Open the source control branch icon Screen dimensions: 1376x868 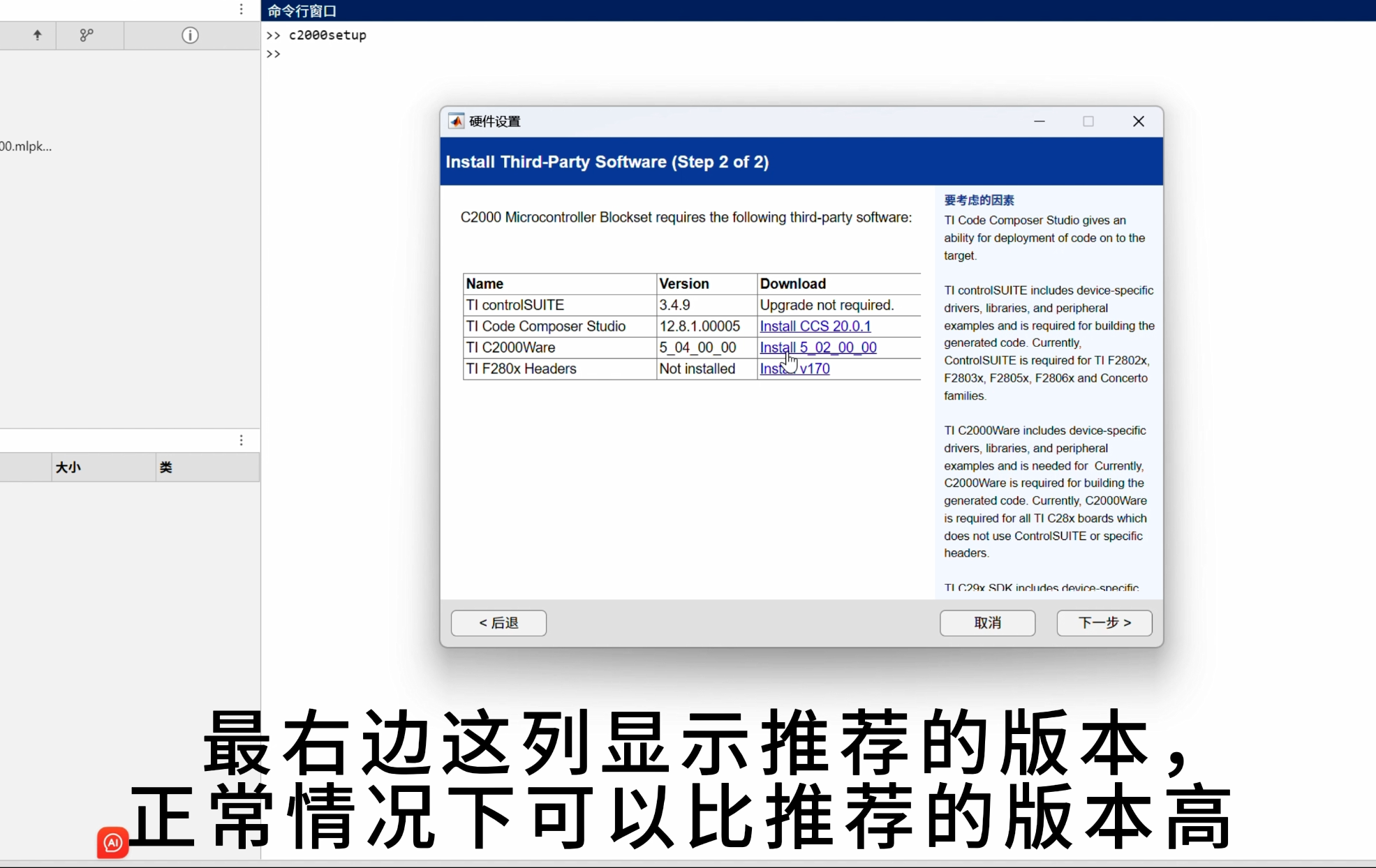coord(87,35)
